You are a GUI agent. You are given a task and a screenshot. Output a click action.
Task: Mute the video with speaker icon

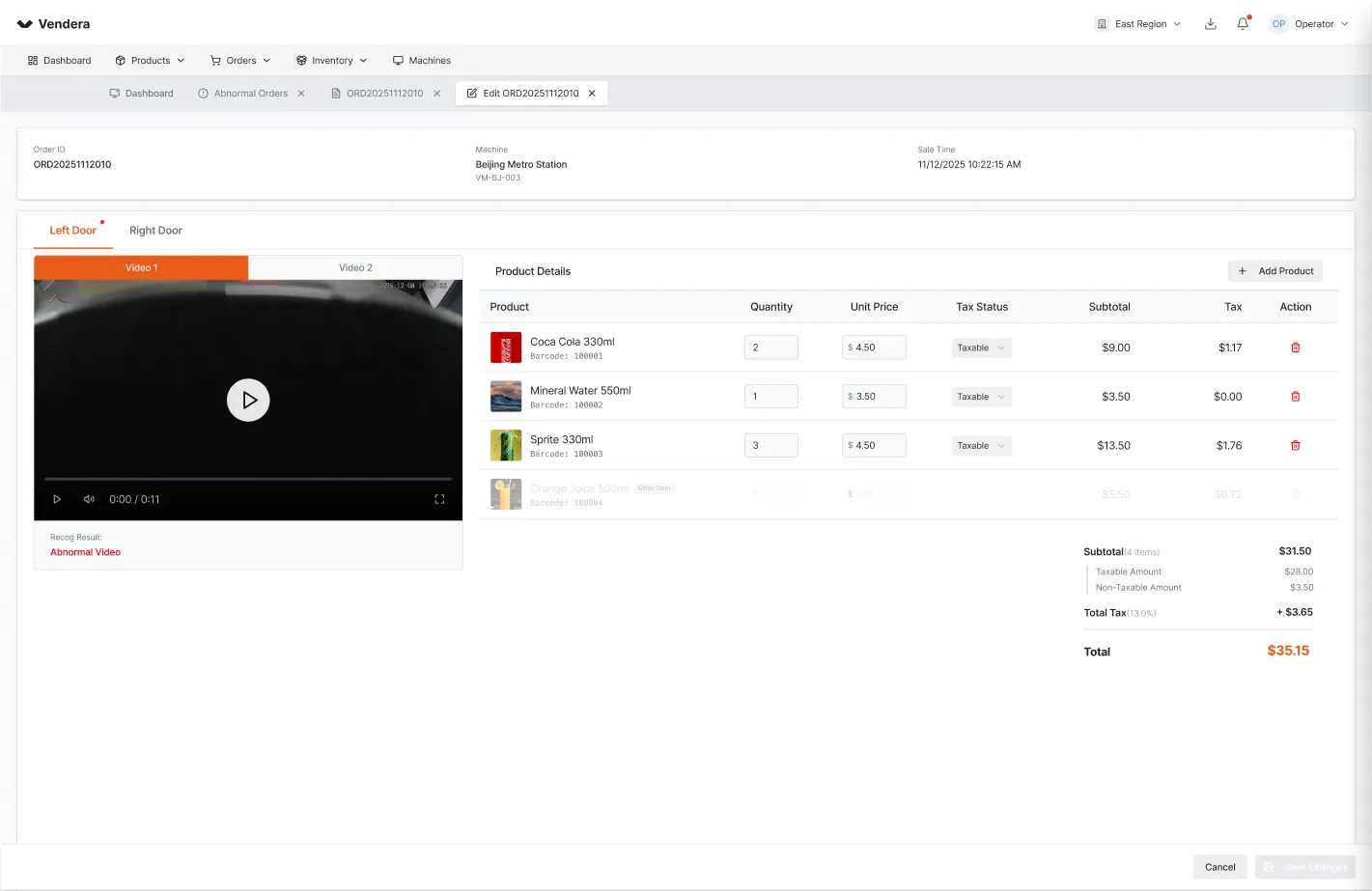point(89,499)
